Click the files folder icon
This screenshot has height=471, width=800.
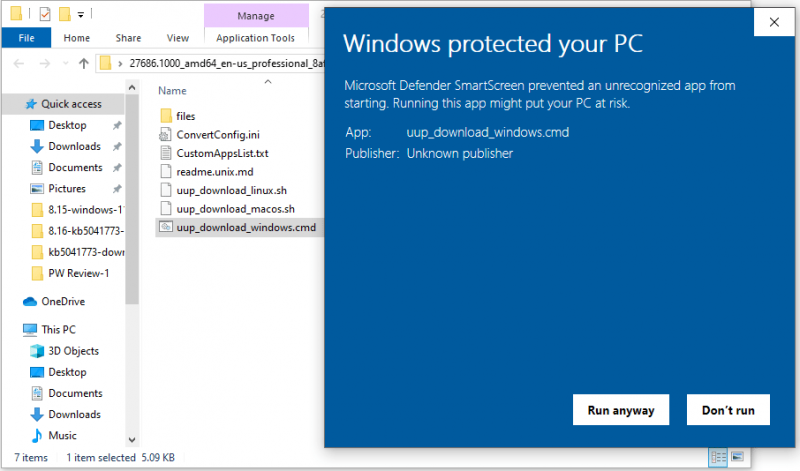(166, 116)
